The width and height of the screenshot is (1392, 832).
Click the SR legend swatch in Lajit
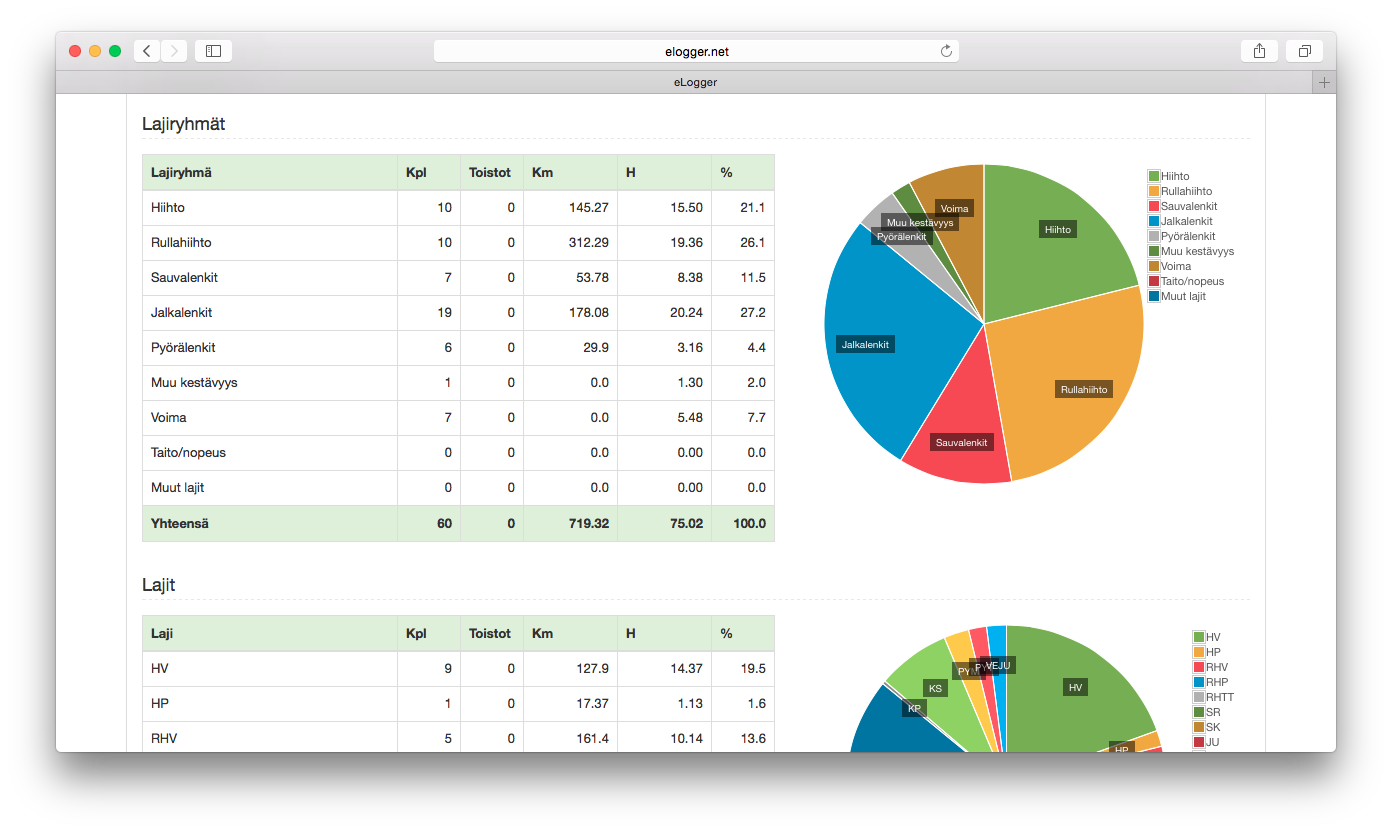click(1199, 712)
